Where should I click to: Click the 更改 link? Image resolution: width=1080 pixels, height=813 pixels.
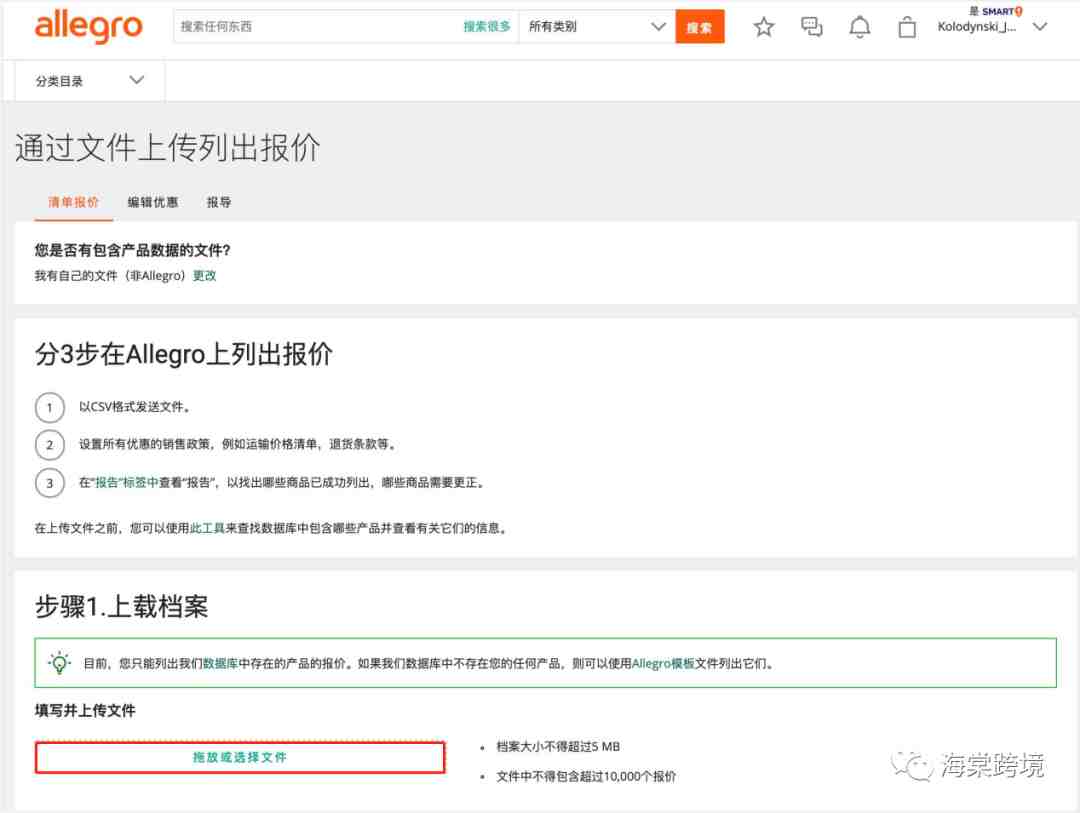205,276
